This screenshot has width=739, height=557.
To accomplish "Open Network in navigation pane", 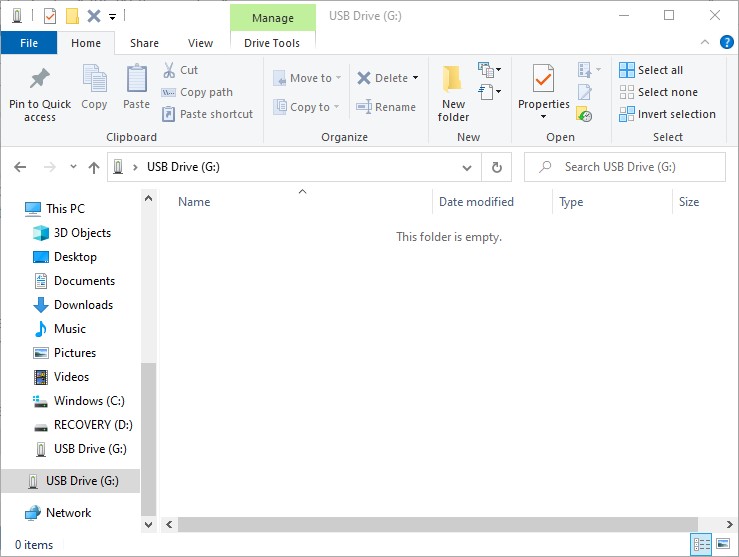I will (x=58, y=513).
